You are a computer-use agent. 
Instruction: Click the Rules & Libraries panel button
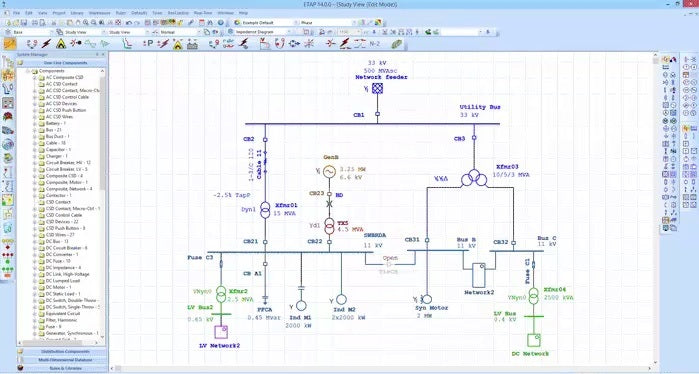coord(62,368)
